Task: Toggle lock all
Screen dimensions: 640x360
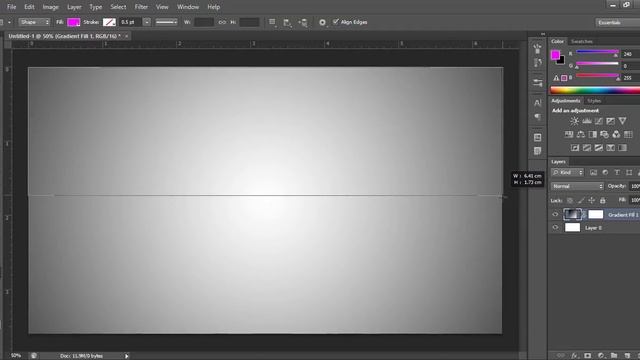Action: [602, 200]
